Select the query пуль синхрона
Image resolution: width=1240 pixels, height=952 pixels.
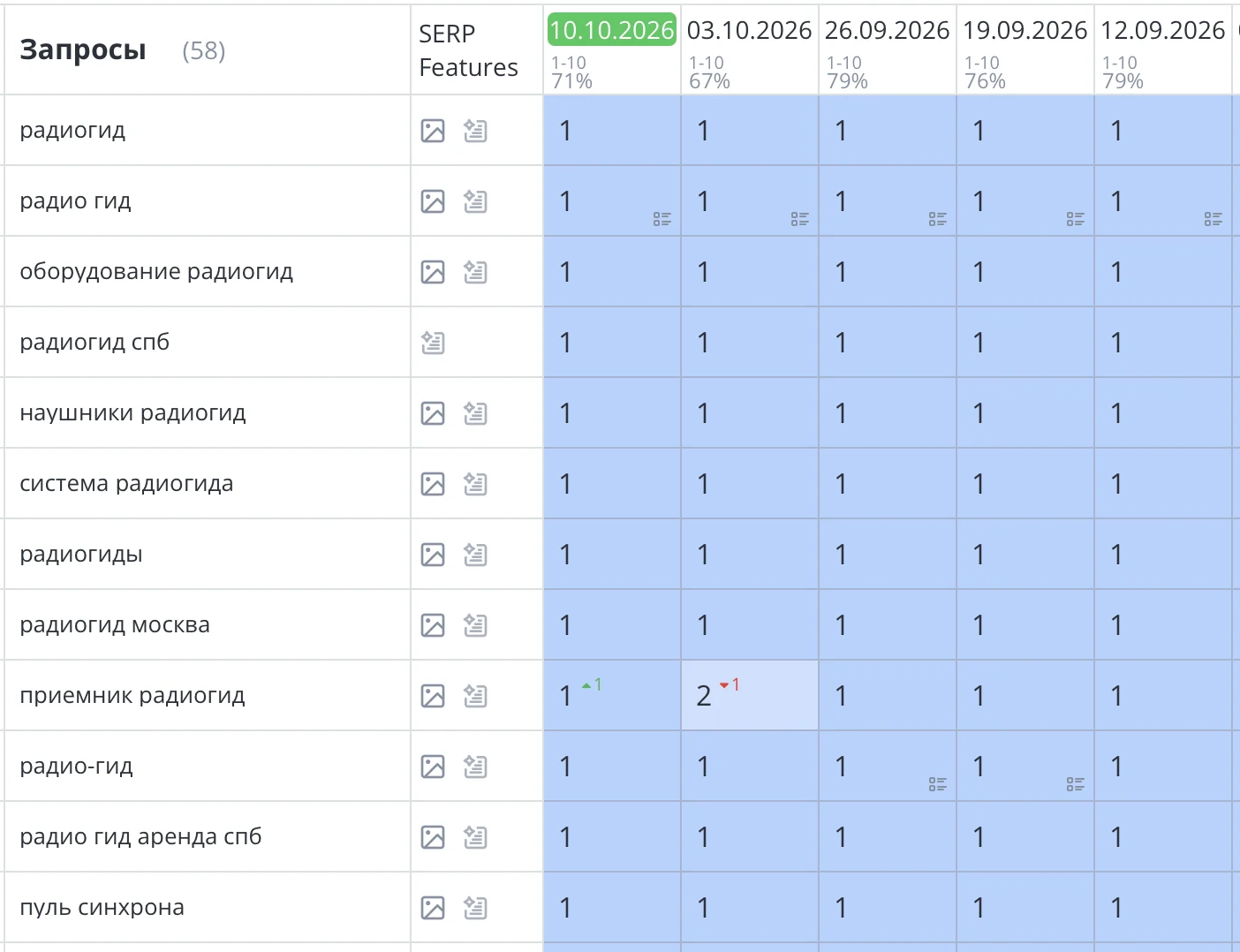tap(102, 908)
